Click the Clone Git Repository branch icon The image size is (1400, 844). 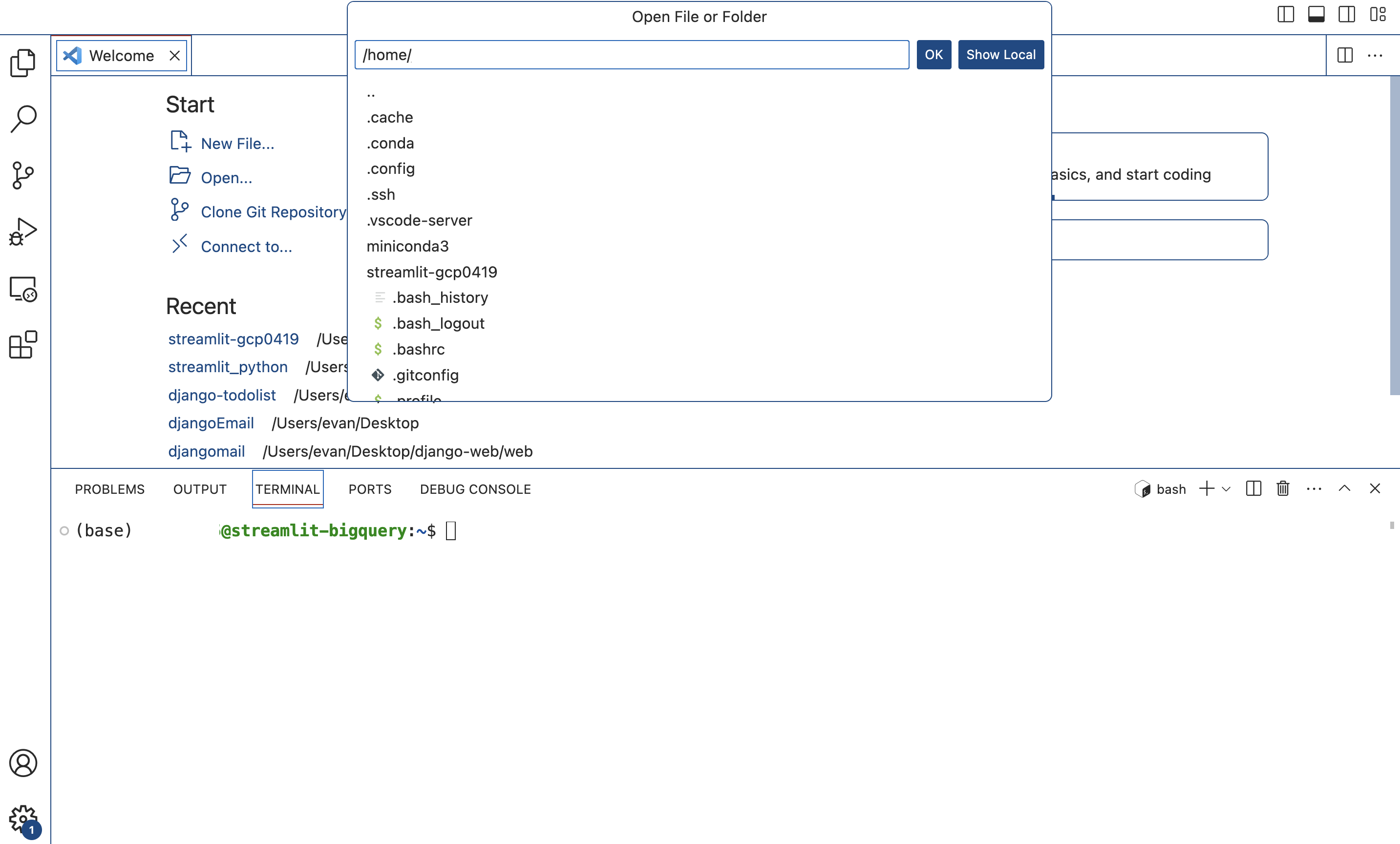point(180,210)
